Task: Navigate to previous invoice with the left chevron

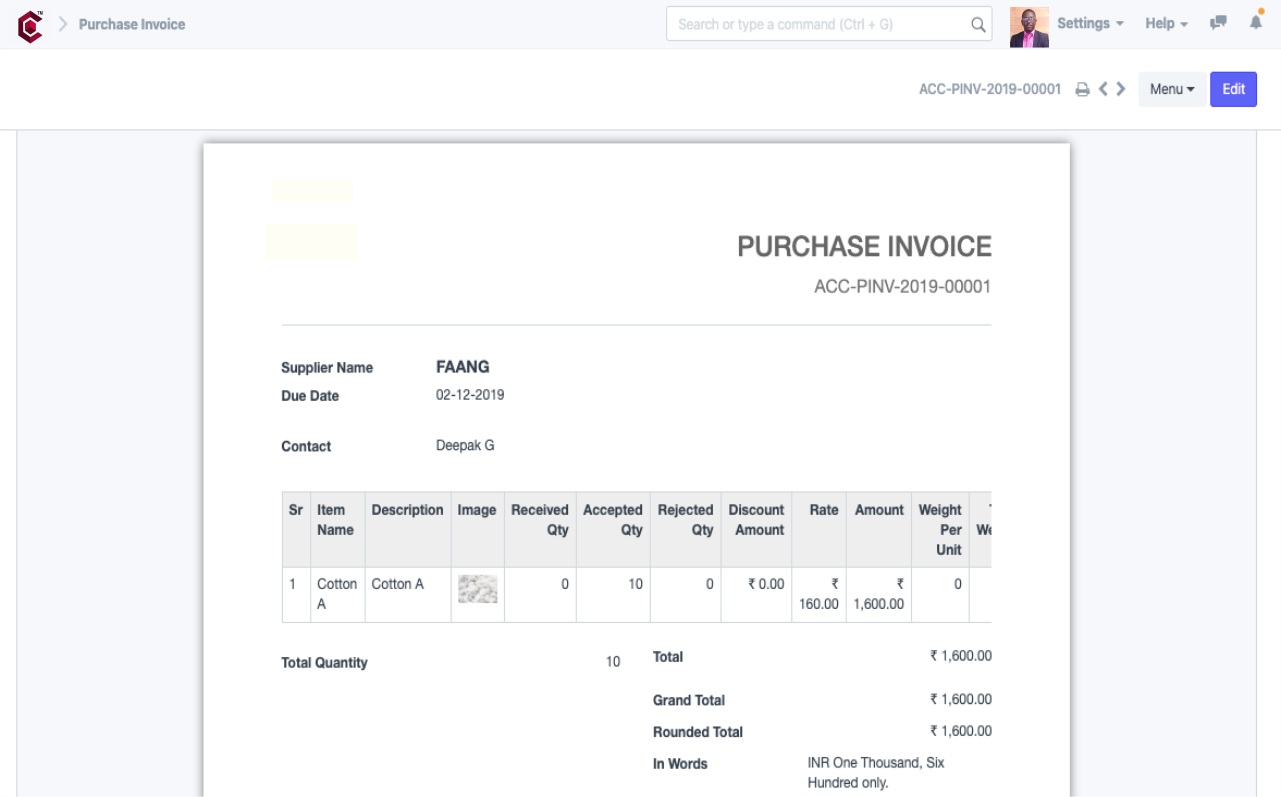Action: pyautogui.click(x=1103, y=89)
